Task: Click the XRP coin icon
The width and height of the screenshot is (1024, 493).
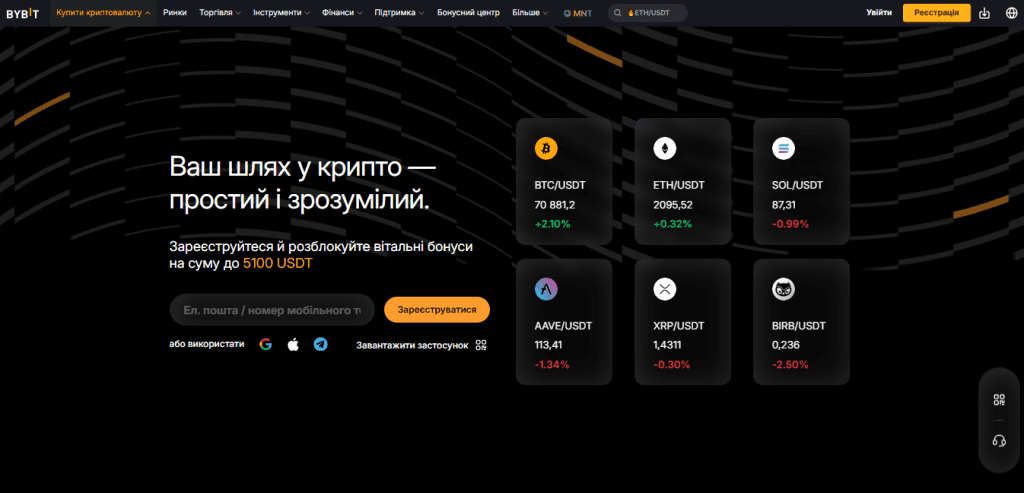Action: tap(665, 289)
